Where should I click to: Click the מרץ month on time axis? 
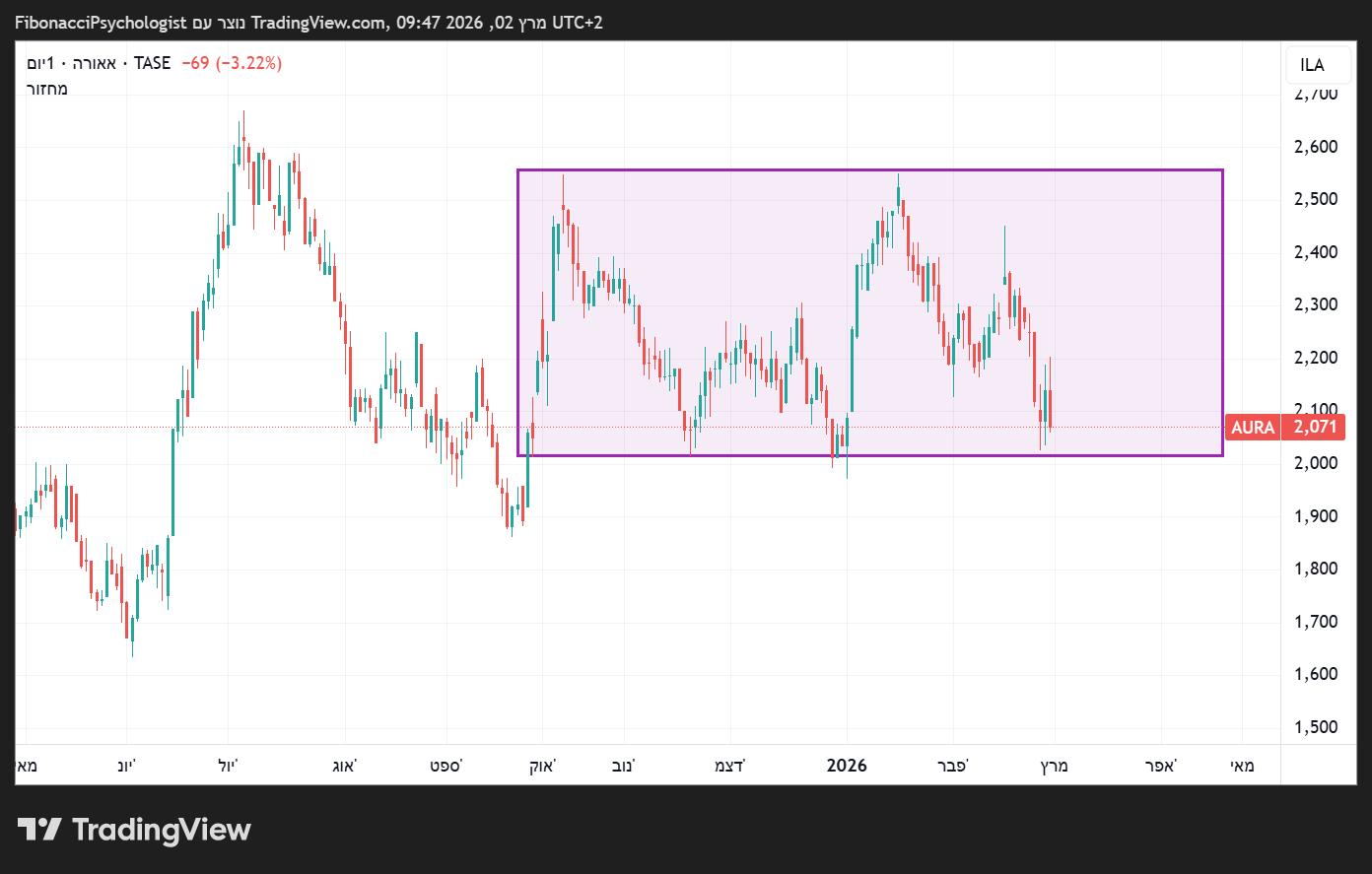pos(1055,766)
